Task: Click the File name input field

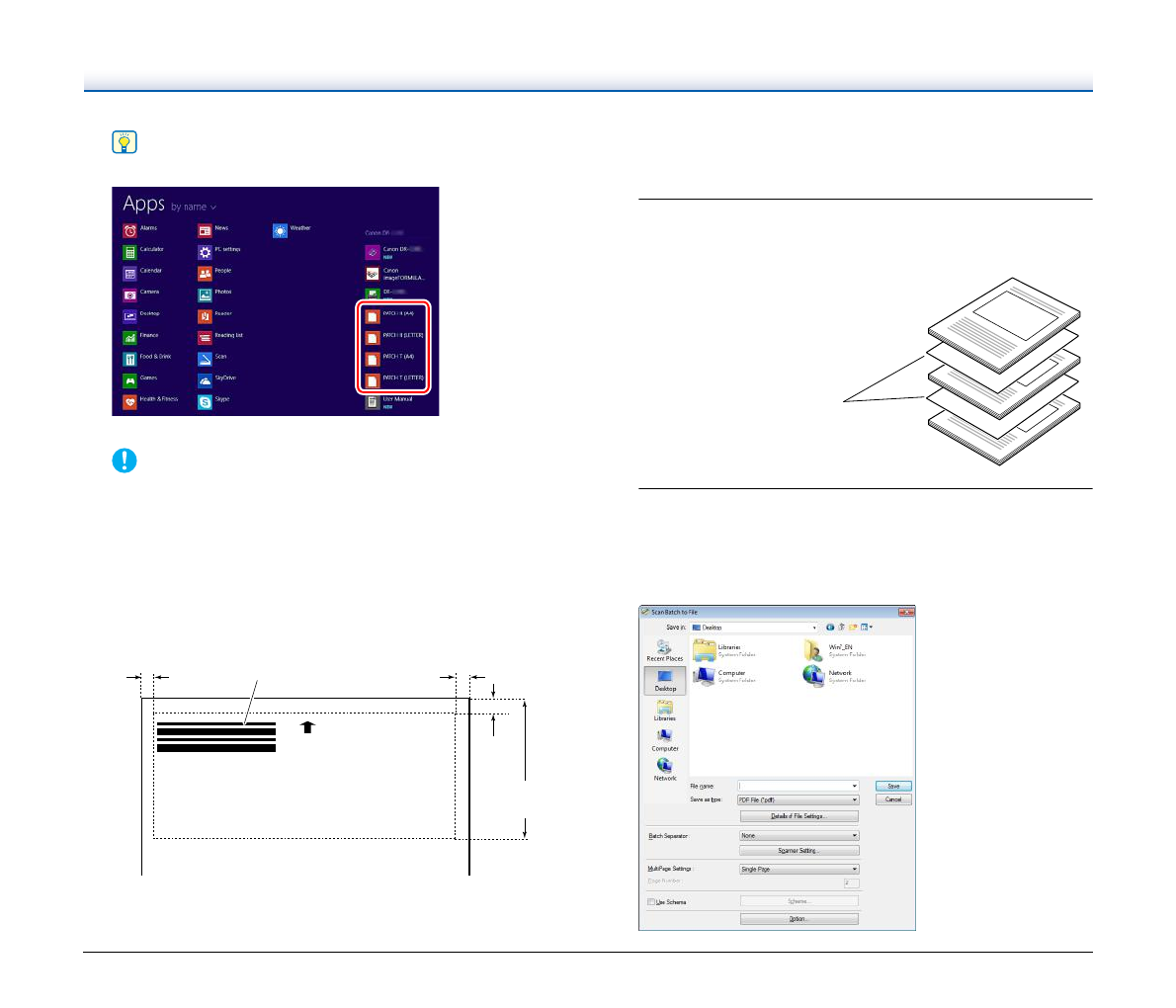Action: tap(795, 787)
